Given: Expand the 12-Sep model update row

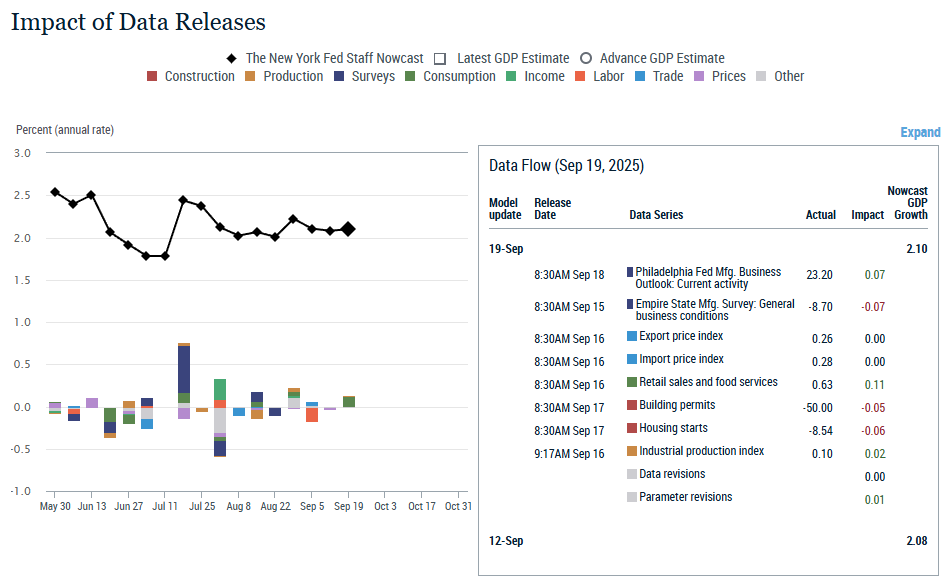Looking at the screenshot, I should 506,541.
